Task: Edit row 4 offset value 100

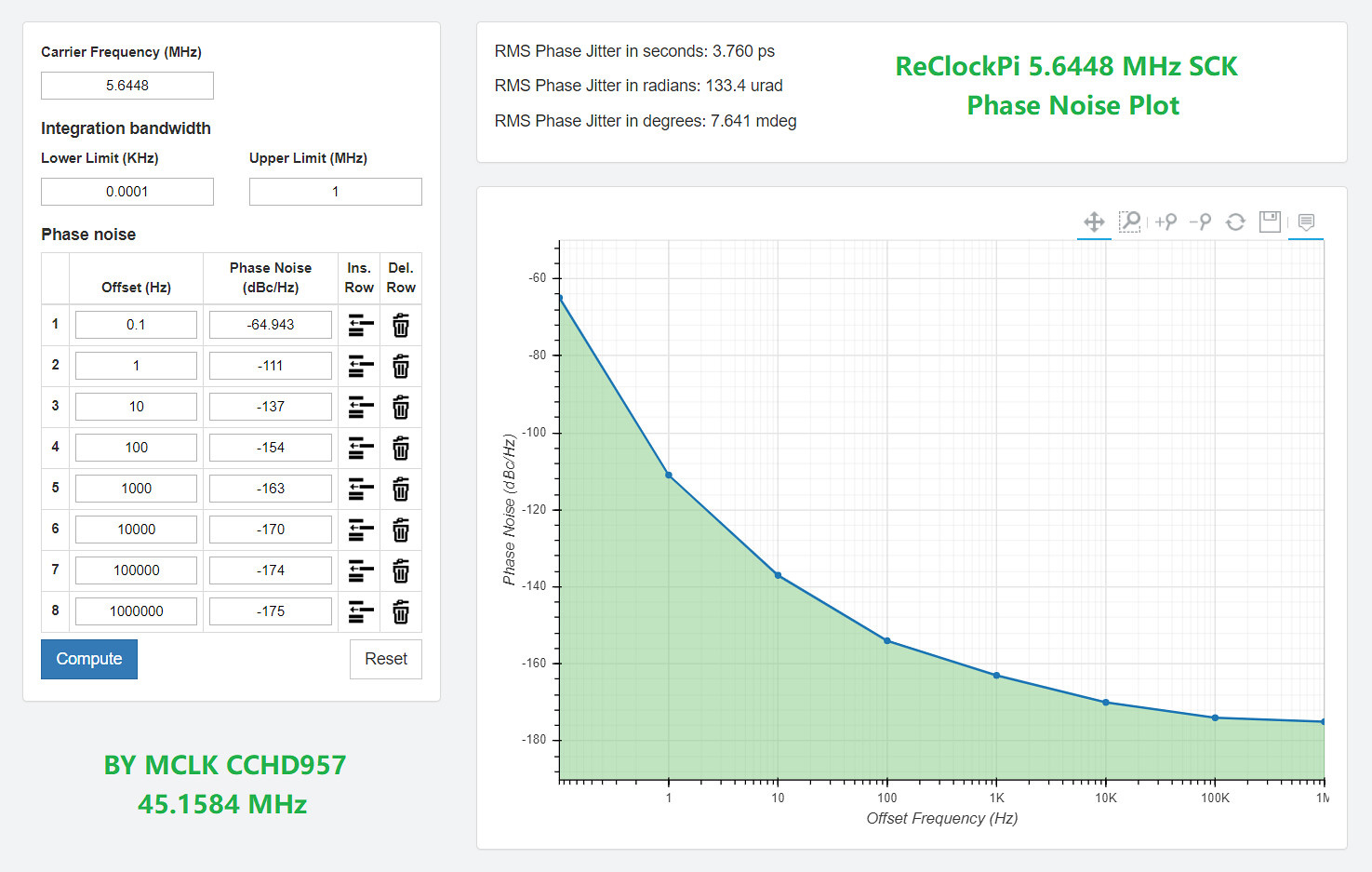Action: [136, 448]
